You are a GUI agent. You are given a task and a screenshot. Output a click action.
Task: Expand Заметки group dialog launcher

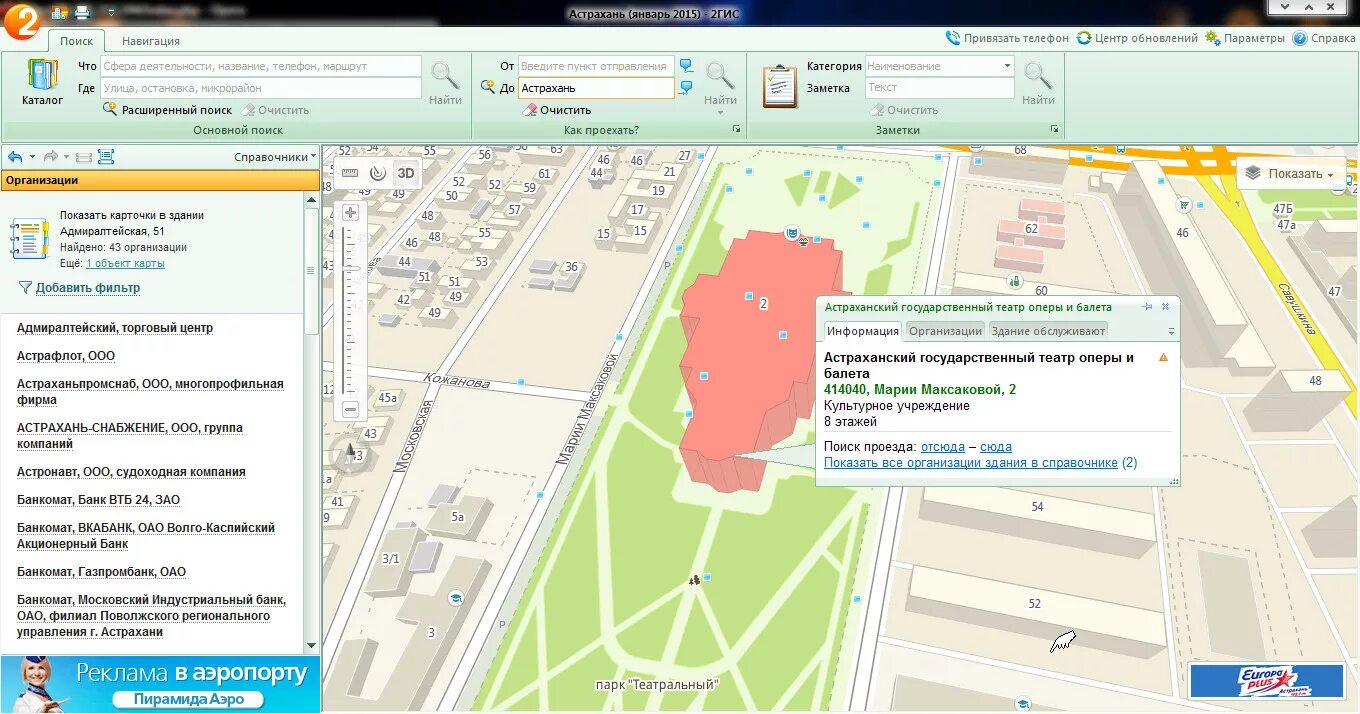point(1054,130)
